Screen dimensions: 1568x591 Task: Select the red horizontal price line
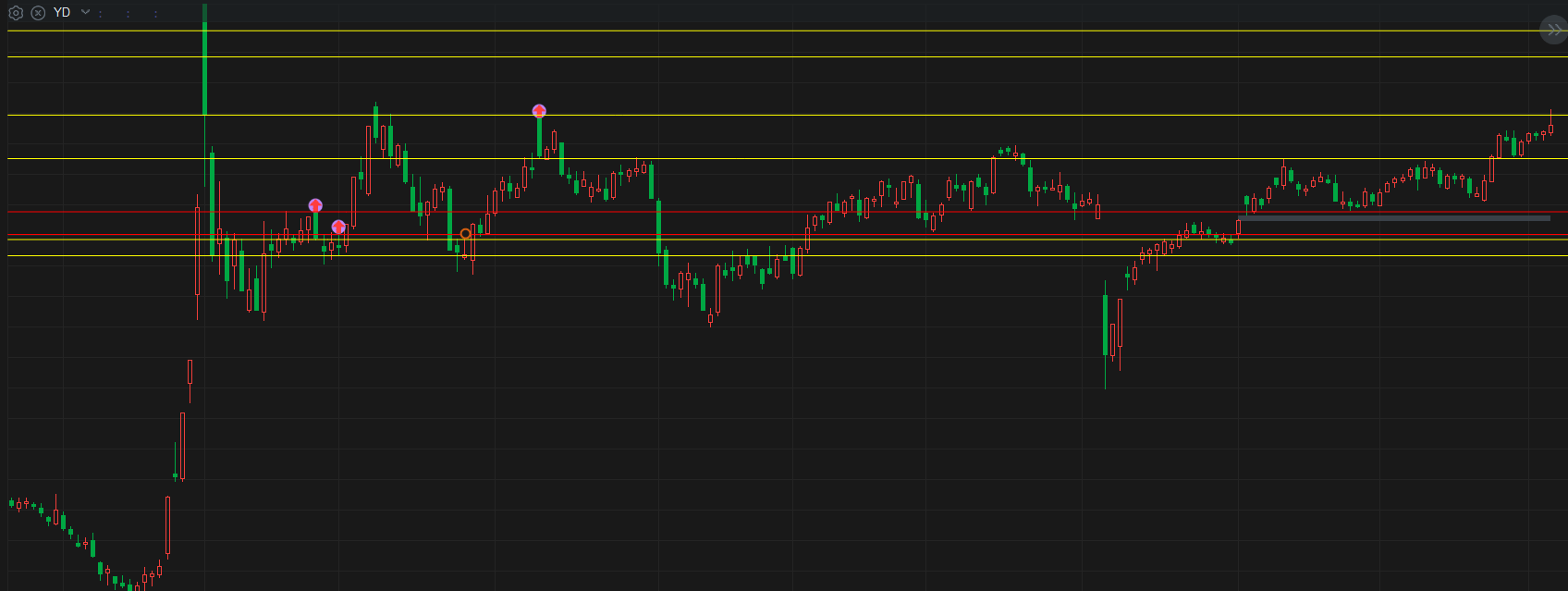[x=787, y=212]
